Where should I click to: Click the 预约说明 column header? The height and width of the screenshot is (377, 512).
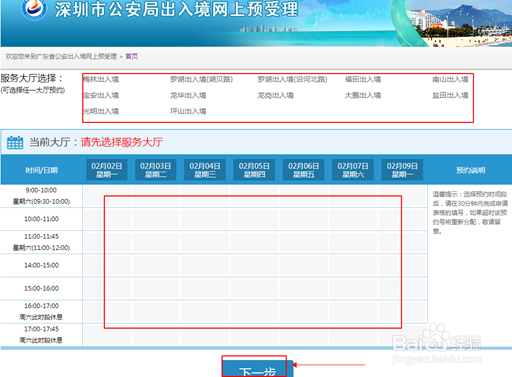471,170
